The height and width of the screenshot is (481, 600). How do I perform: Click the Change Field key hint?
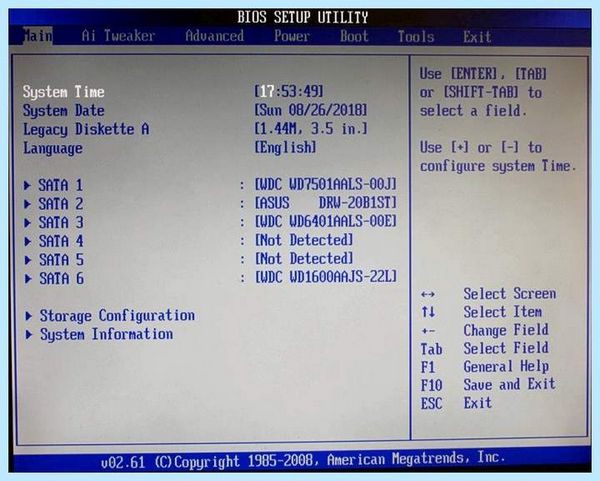tap(506, 330)
